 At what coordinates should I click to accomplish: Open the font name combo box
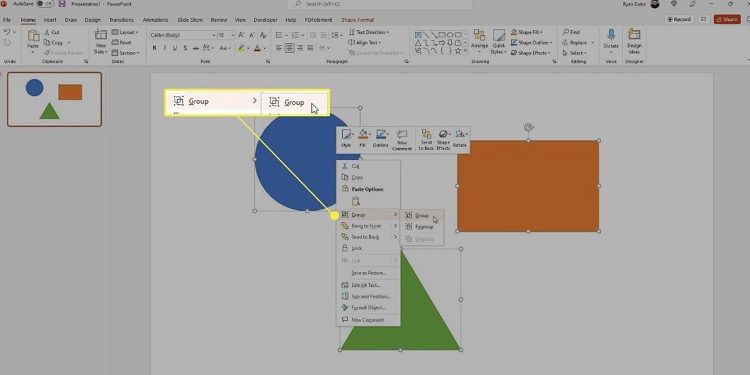point(183,35)
